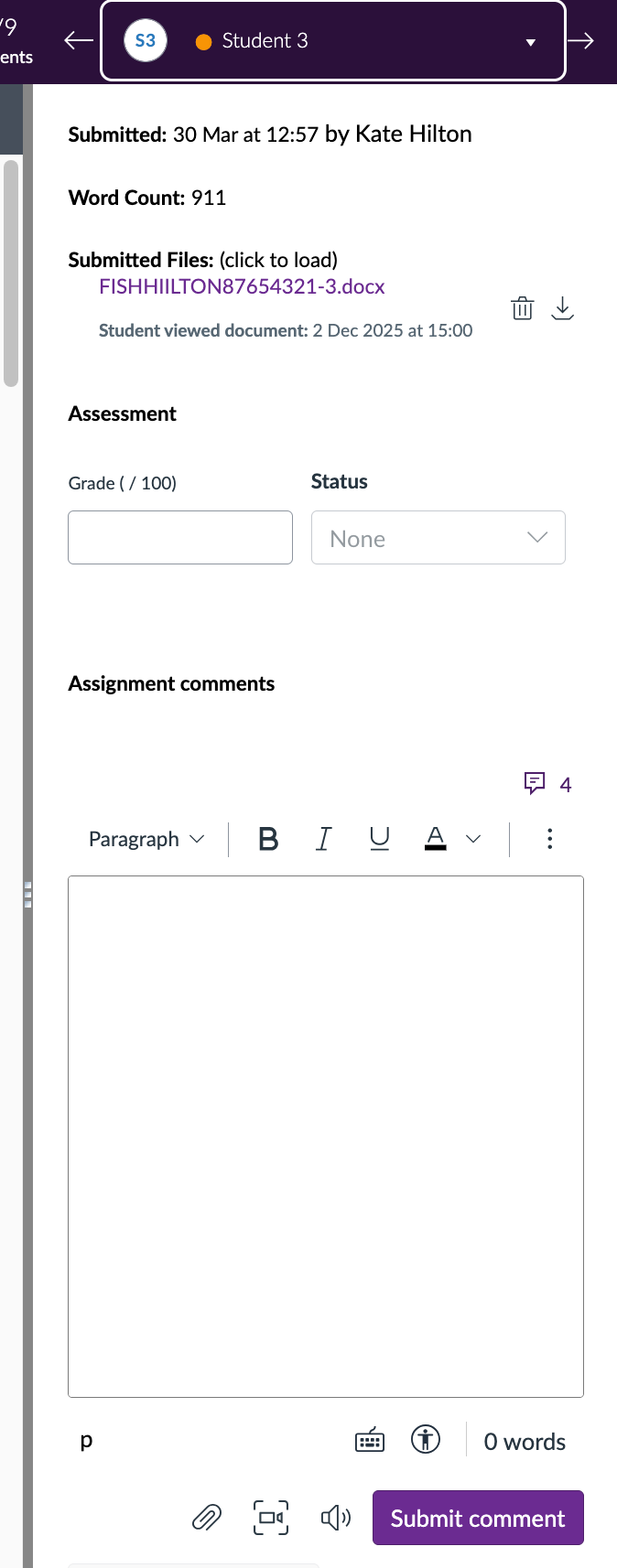The height and width of the screenshot is (1568, 617).
Task: Open more toolbar options menu
Action: coord(549,839)
